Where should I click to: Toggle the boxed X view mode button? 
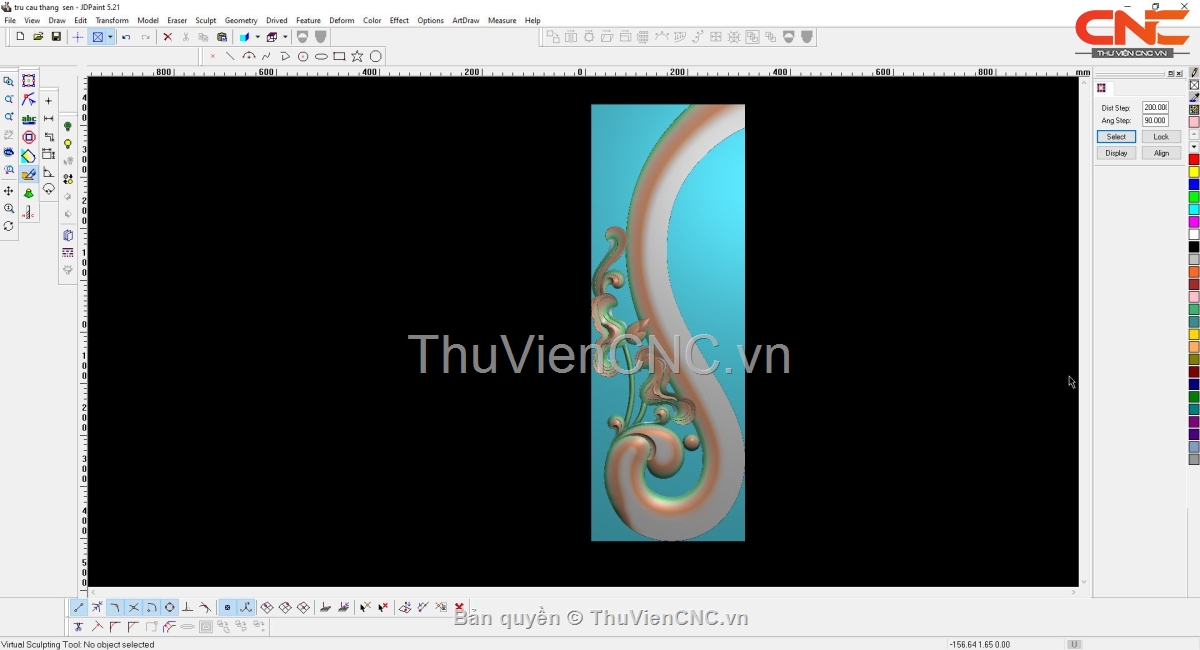98,37
